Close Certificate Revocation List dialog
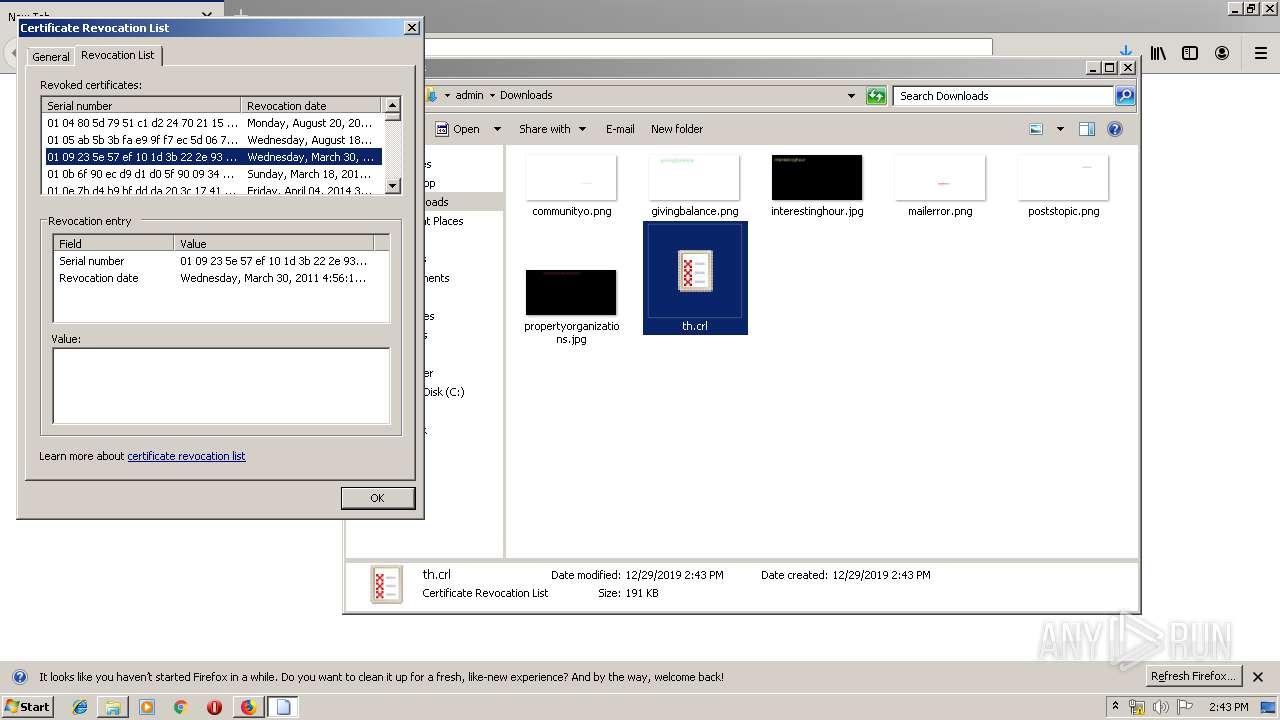 pyautogui.click(x=411, y=28)
